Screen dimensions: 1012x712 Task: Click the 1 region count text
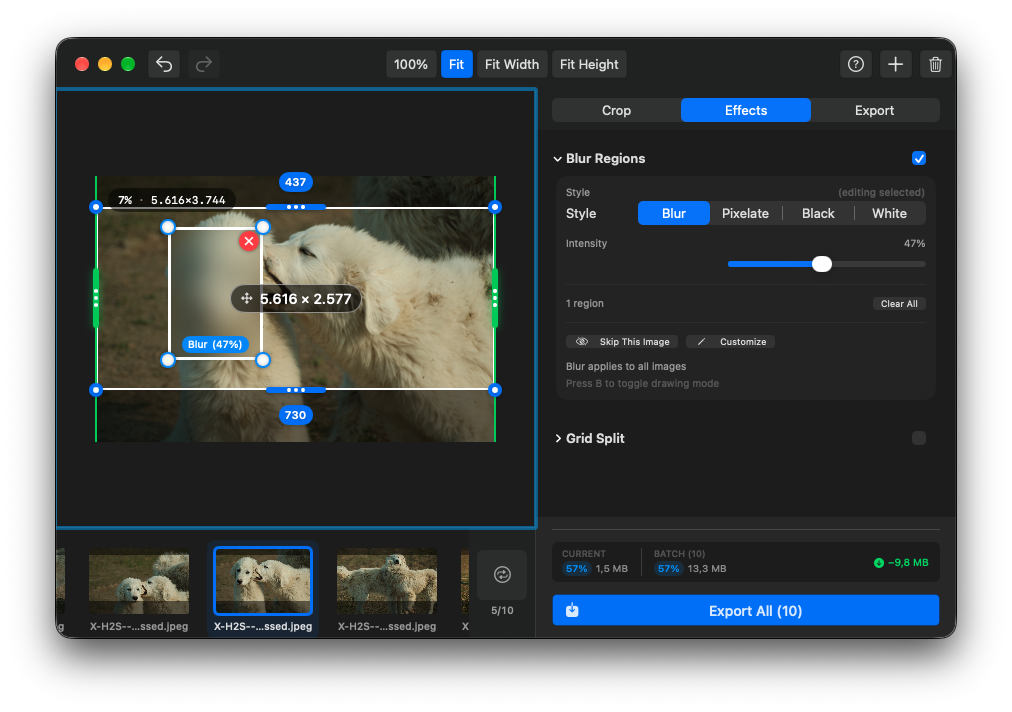[585, 303]
